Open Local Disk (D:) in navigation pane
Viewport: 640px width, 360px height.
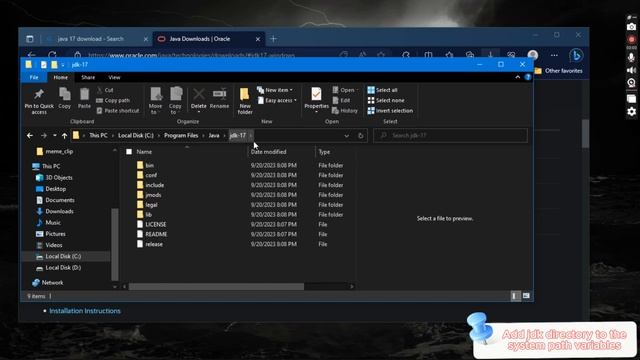coord(63,267)
